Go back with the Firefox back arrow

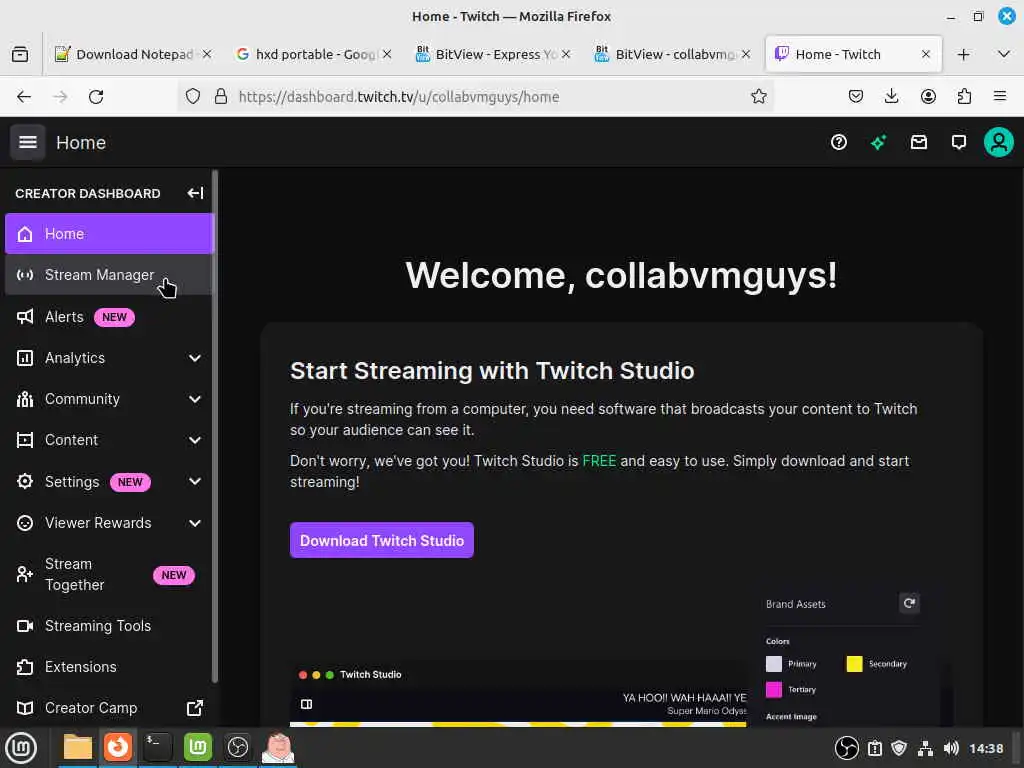coord(24,97)
